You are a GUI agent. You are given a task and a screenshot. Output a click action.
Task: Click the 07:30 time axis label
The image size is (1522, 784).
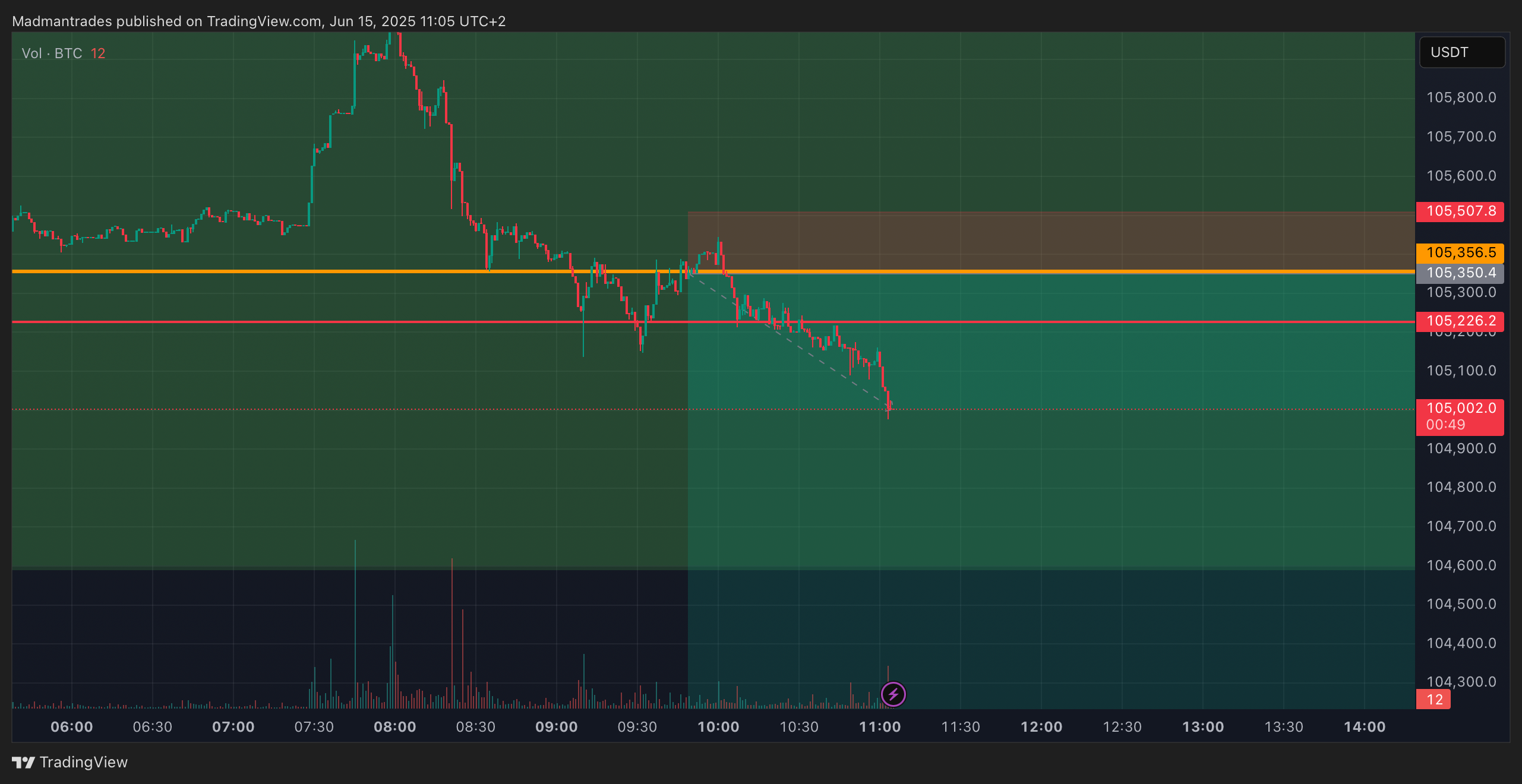coord(314,727)
